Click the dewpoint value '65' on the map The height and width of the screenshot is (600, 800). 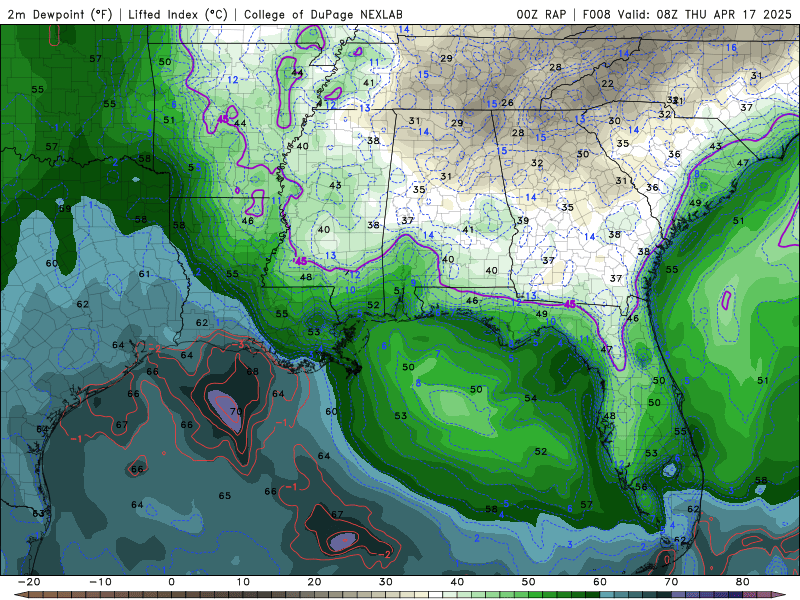click(224, 495)
